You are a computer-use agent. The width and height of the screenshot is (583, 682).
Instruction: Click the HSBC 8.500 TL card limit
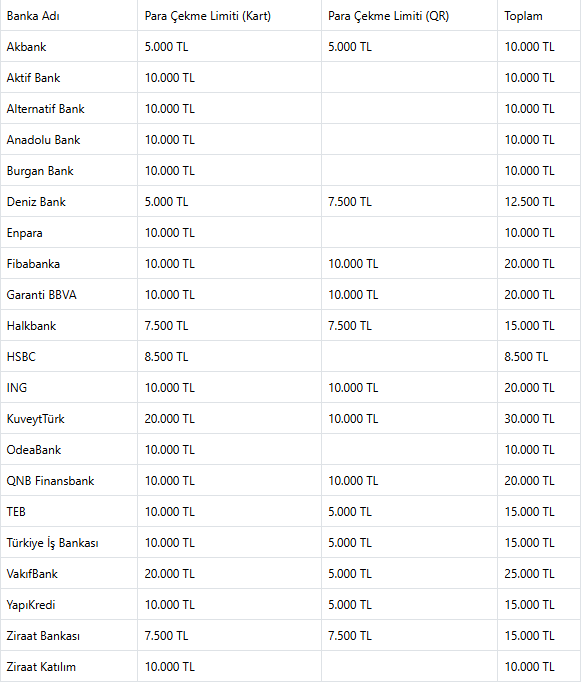[x=166, y=357]
